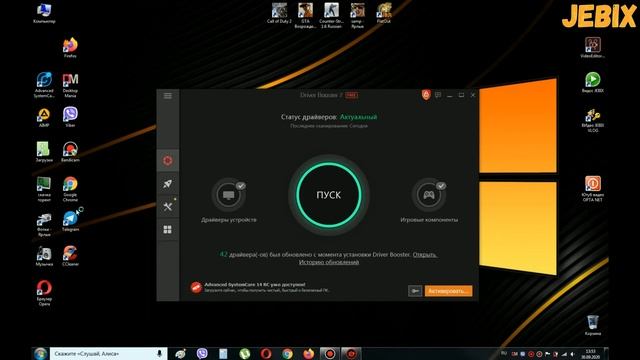Open uTorrent from the taskbar
The image size is (640, 360).
tap(244, 353)
